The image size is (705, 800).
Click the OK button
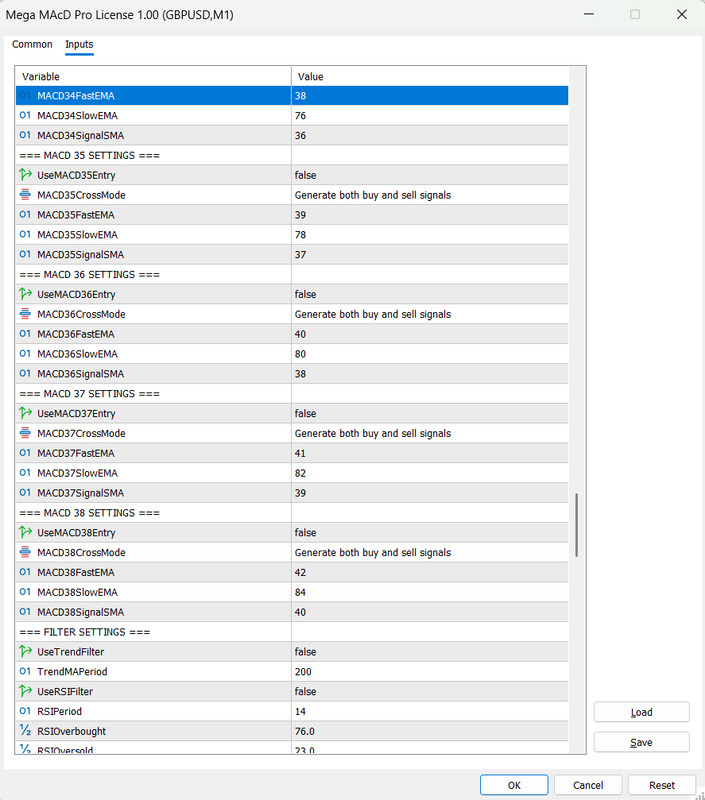514,785
